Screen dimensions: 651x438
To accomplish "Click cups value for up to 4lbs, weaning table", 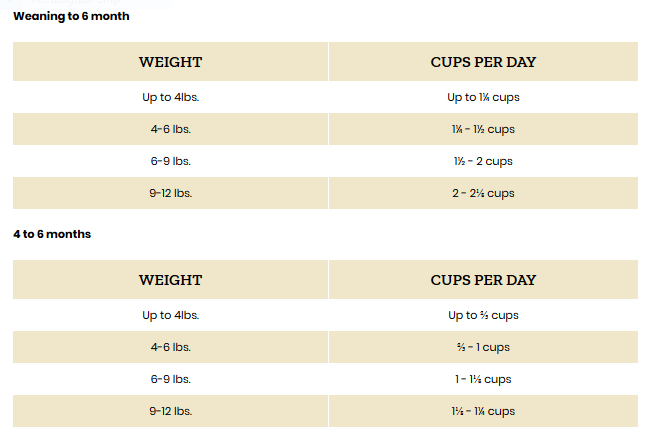I will (x=483, y=97).
